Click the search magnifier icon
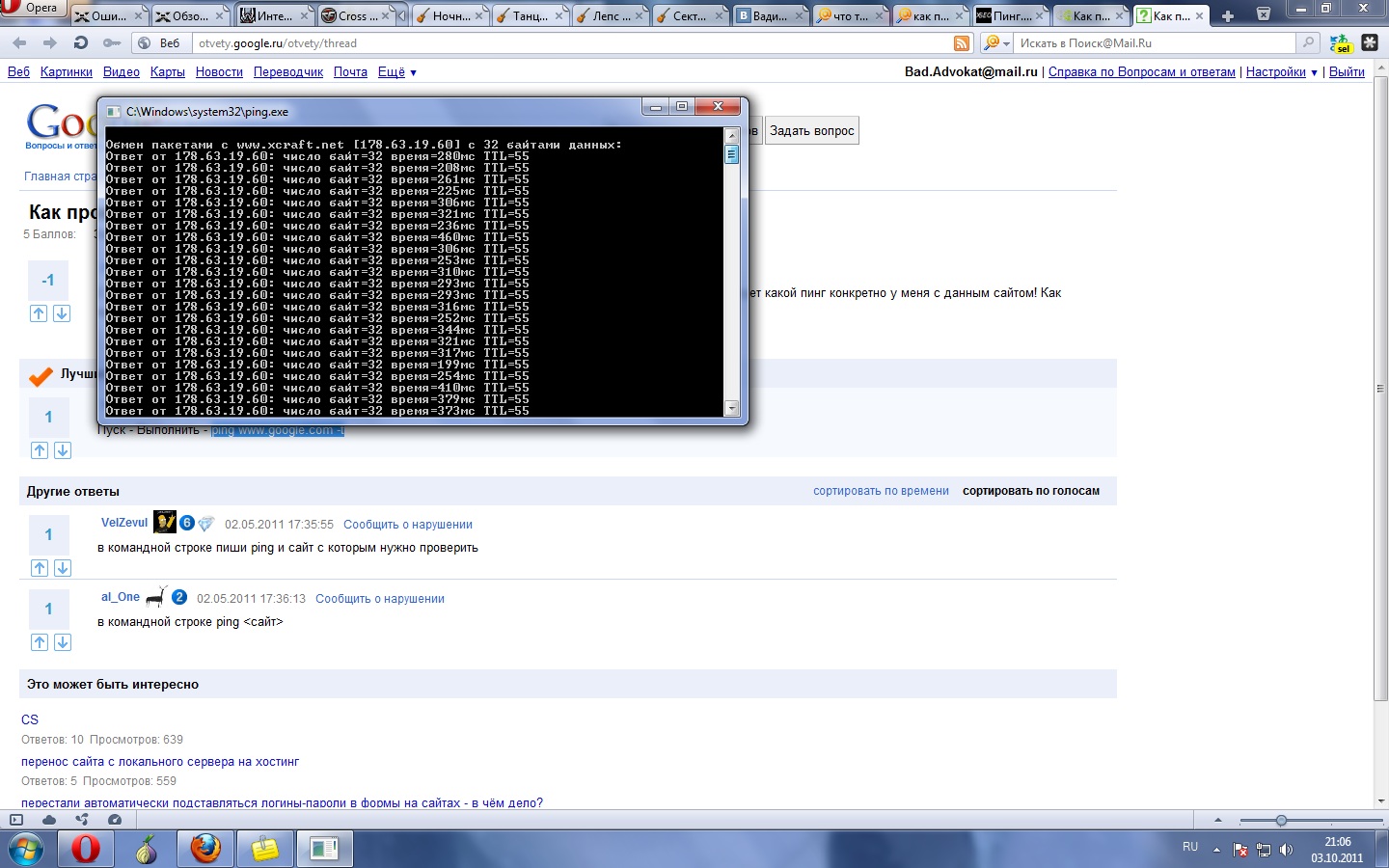This screenshot has height=868, width=1389. pos(1308,43)
